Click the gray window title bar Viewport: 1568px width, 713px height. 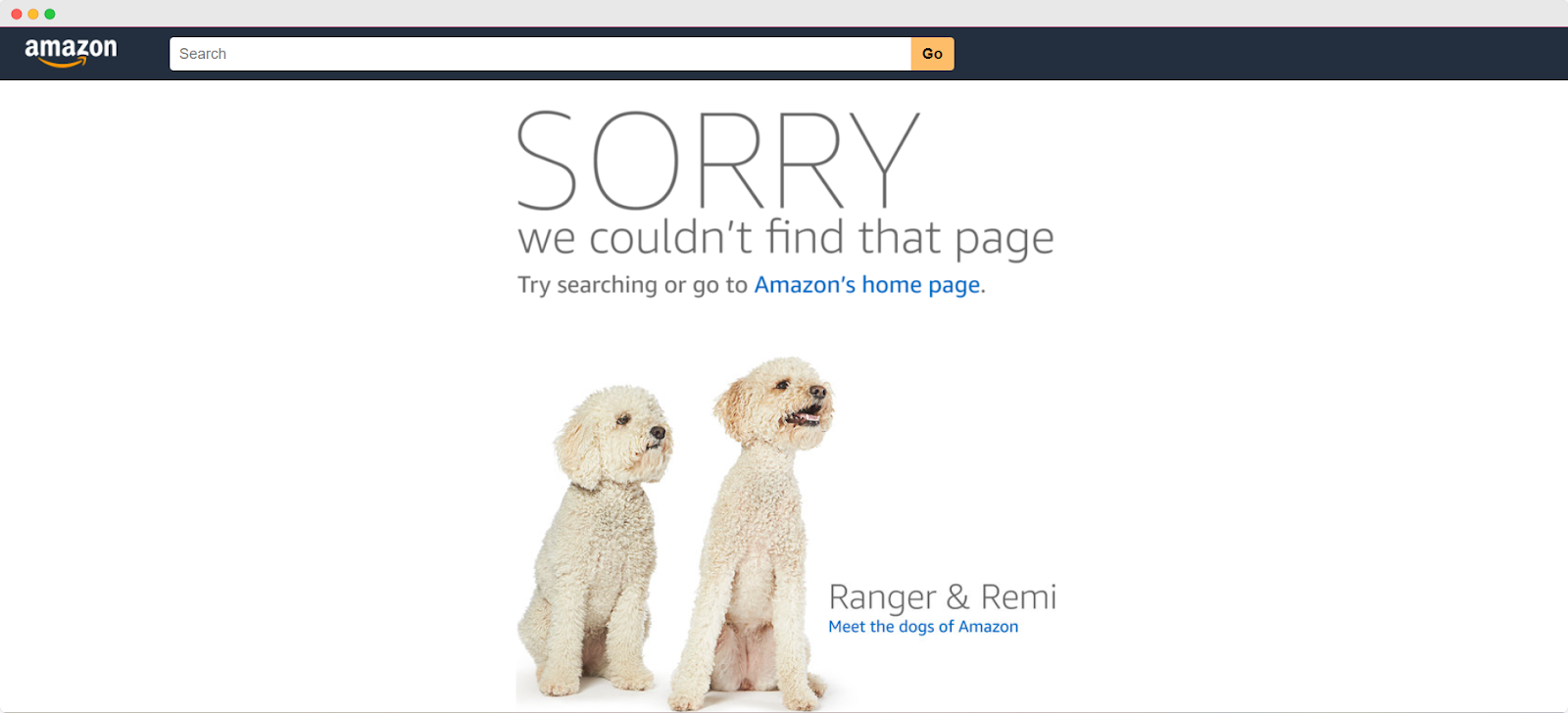pyautogui.click(x=784, y=14)
